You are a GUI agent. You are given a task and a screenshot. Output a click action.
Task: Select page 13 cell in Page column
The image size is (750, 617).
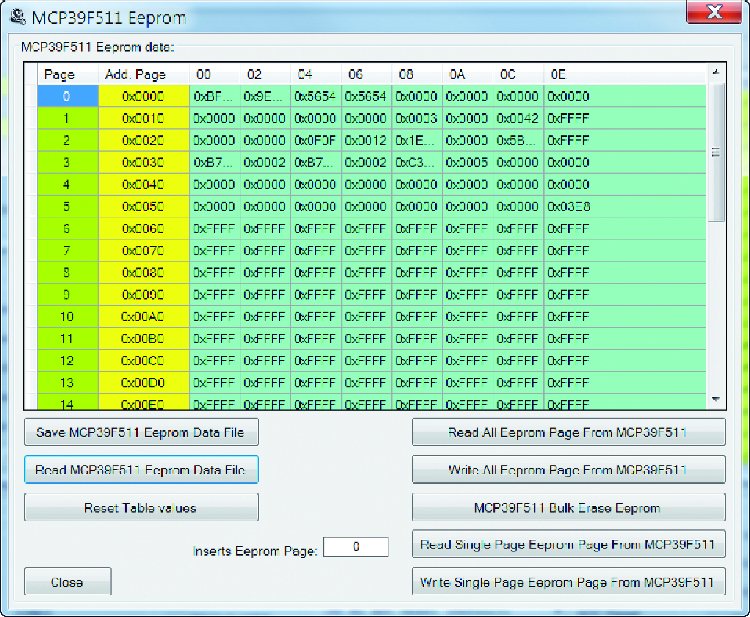[x=68, y=383]
